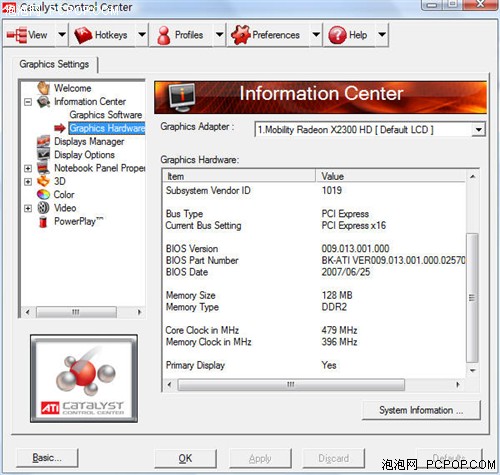The width and height of the screenshot is (500, 475).
Task: Click the Information Center tree icon
Action: click(x=43, y=102)
